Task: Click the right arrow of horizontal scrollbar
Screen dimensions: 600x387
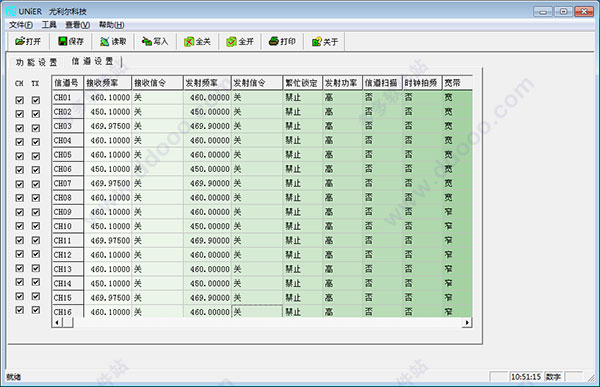Action: pos(467,323)
